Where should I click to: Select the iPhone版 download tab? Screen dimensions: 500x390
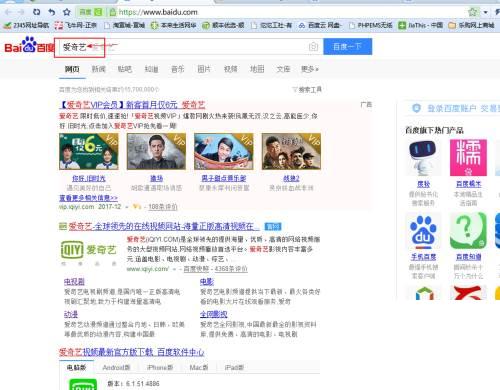tap(160, 368)
